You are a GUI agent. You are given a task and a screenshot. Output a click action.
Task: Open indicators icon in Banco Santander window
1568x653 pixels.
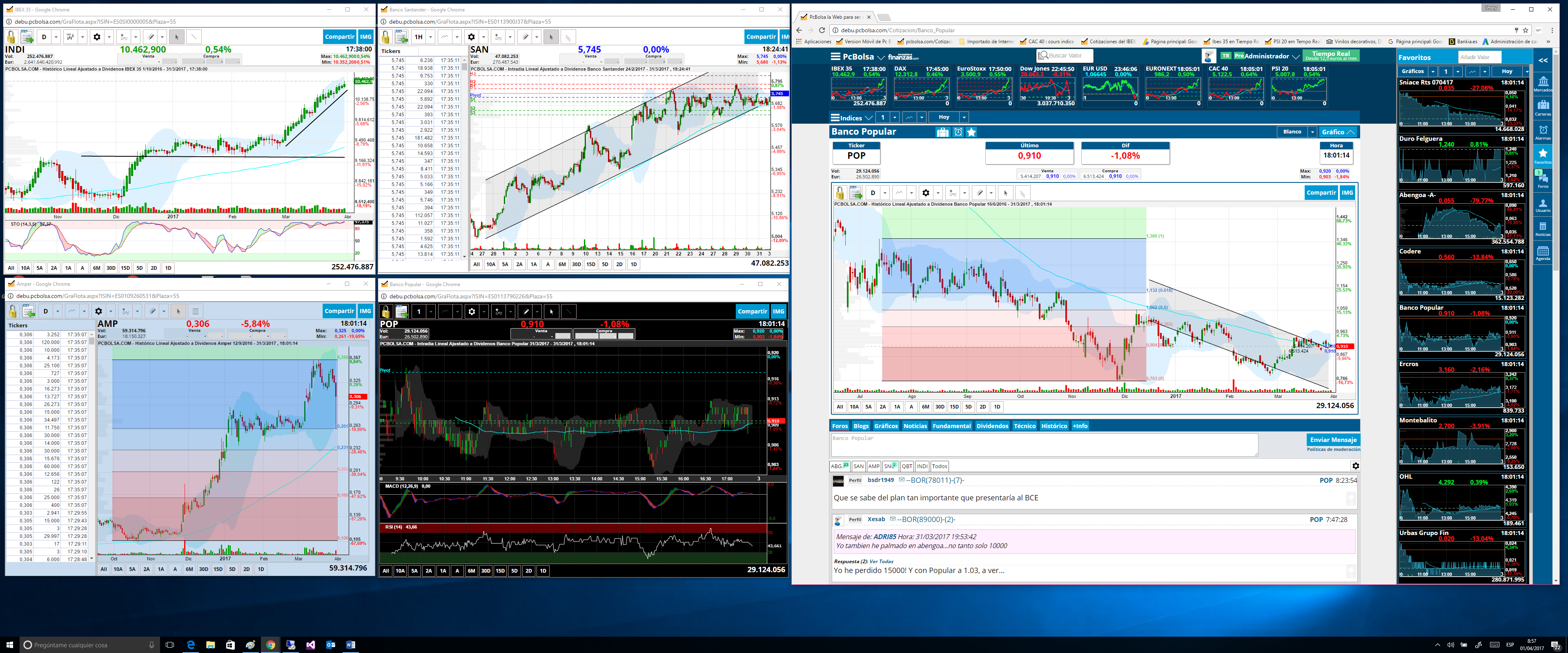click(499, 37)
